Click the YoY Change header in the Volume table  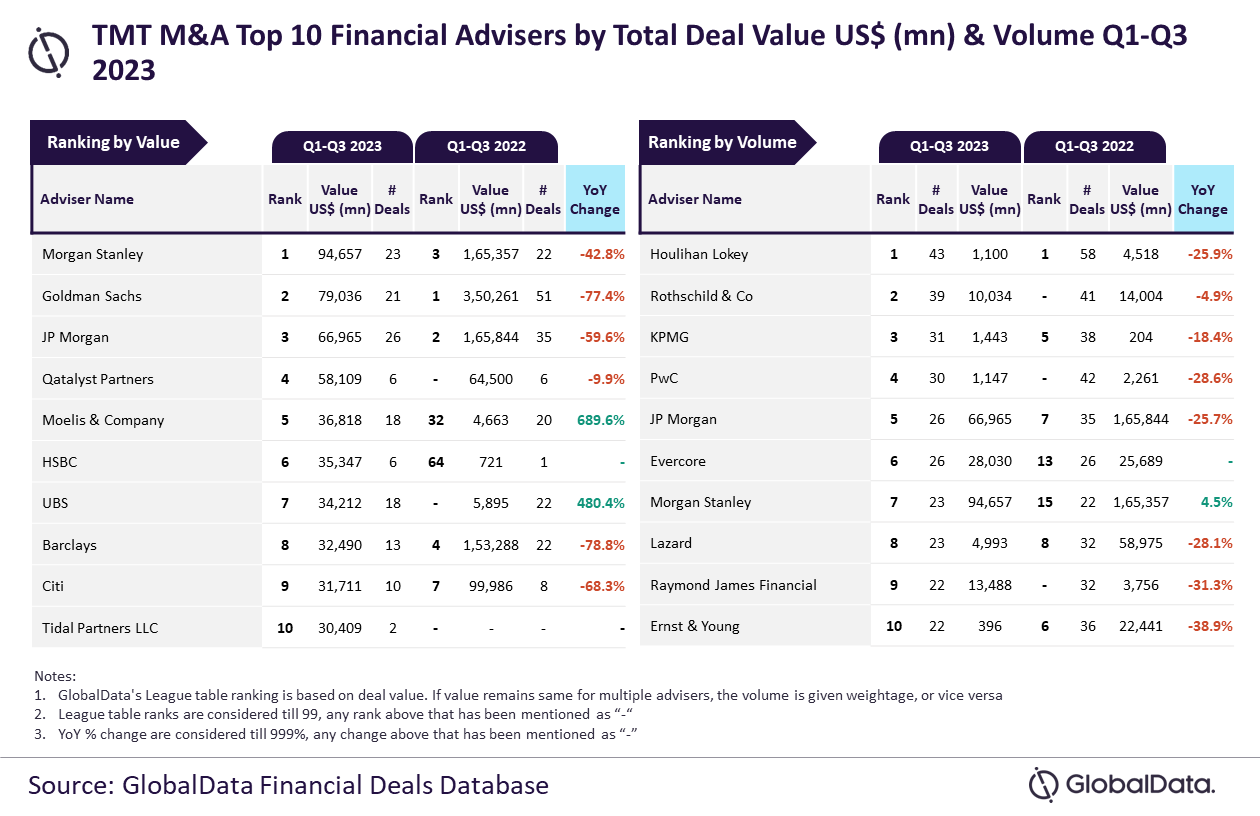pos(1203,199)
